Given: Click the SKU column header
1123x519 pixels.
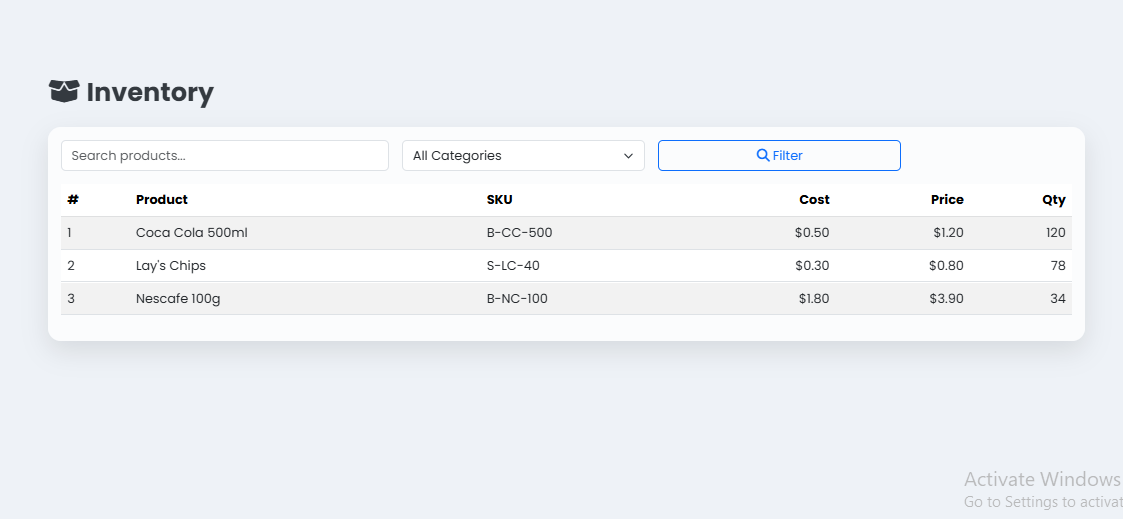Looking at the screenshot, I should [x=499, y=200].
